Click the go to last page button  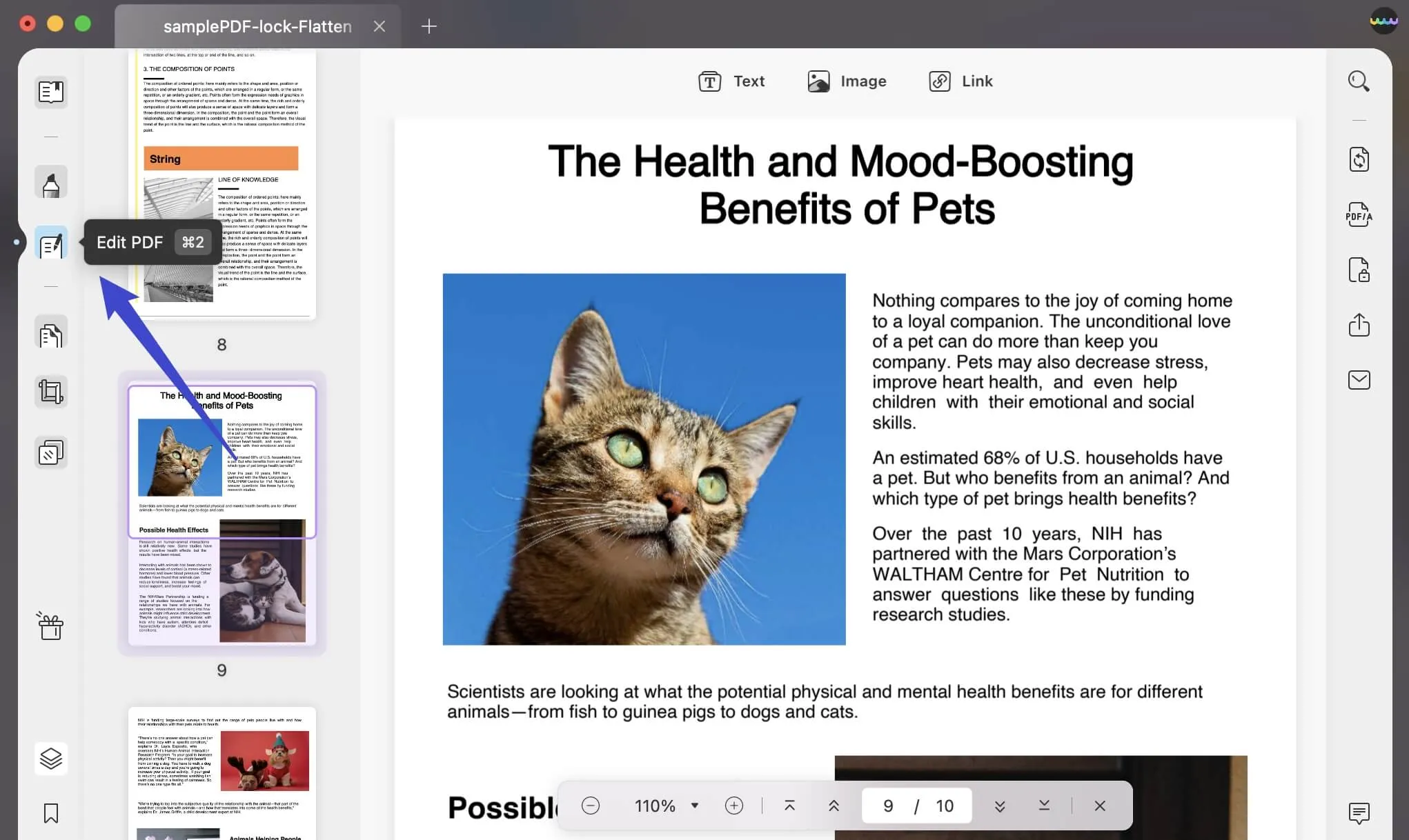click(x=1044, y=806)
